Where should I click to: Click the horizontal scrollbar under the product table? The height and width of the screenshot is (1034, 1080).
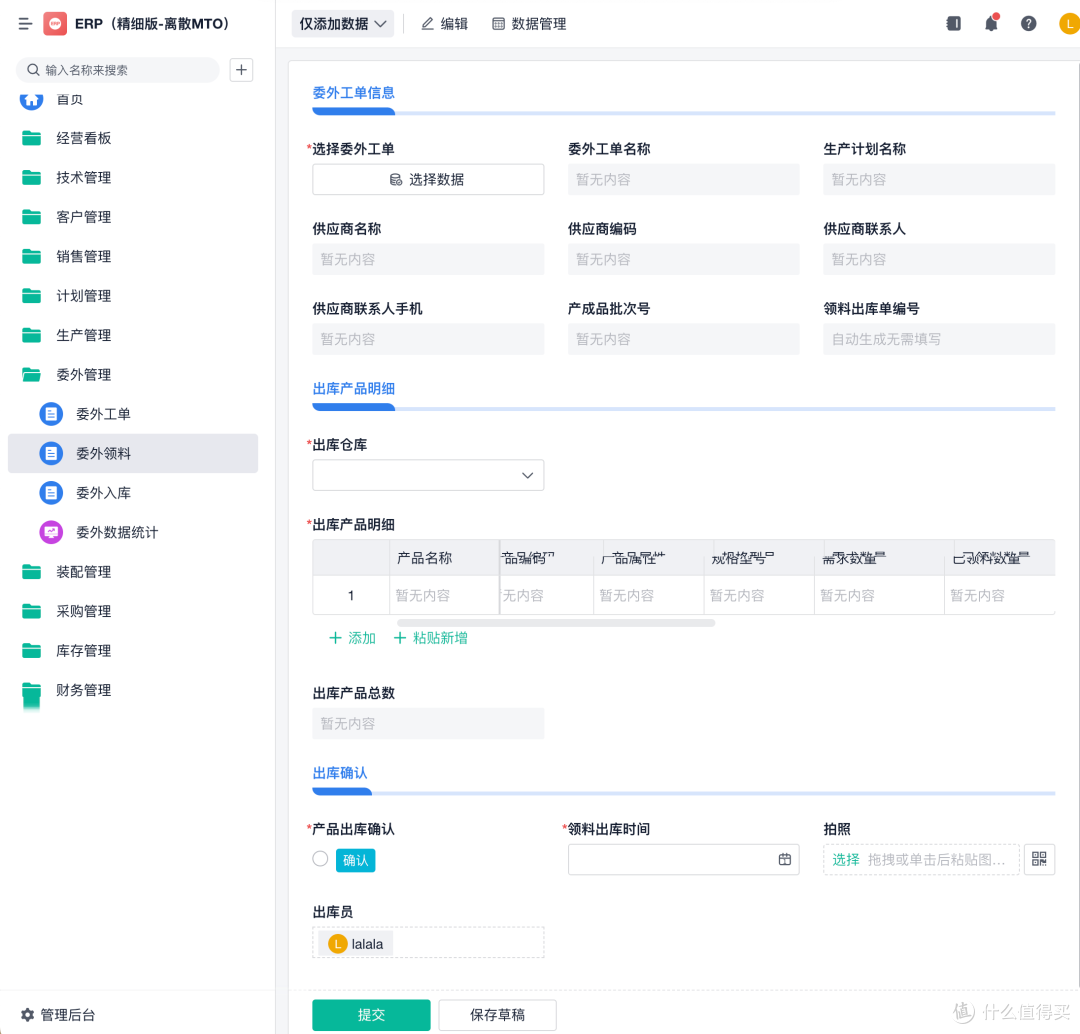(556, 623)
